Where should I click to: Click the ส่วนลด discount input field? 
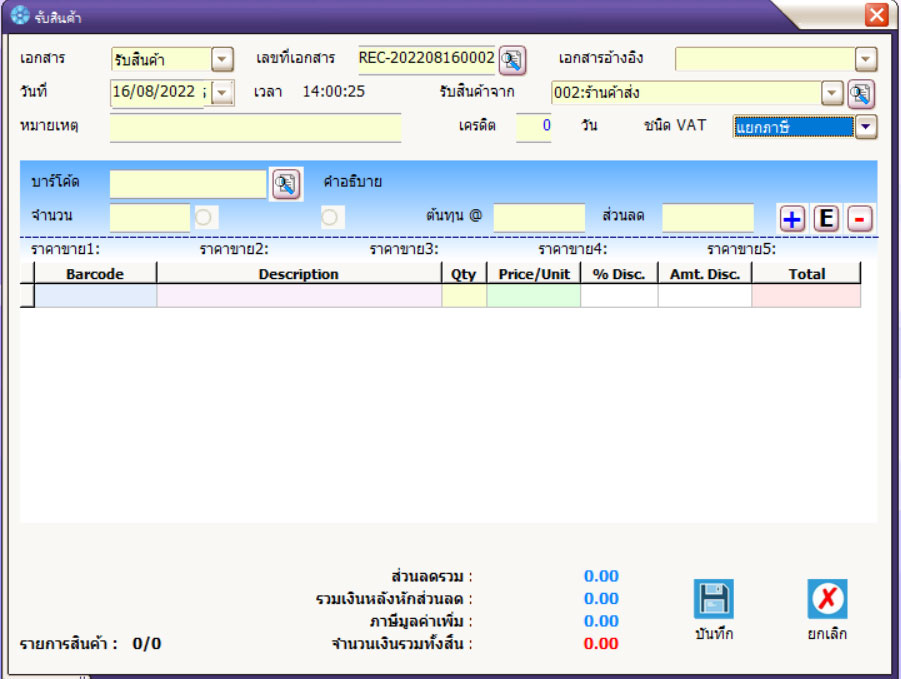(x=707, y=217)
